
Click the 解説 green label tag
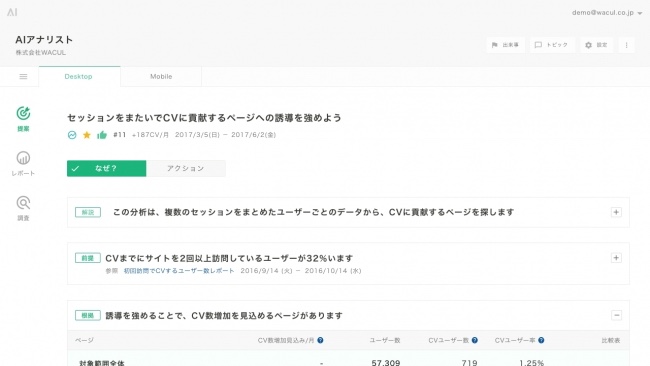point(88,212)
